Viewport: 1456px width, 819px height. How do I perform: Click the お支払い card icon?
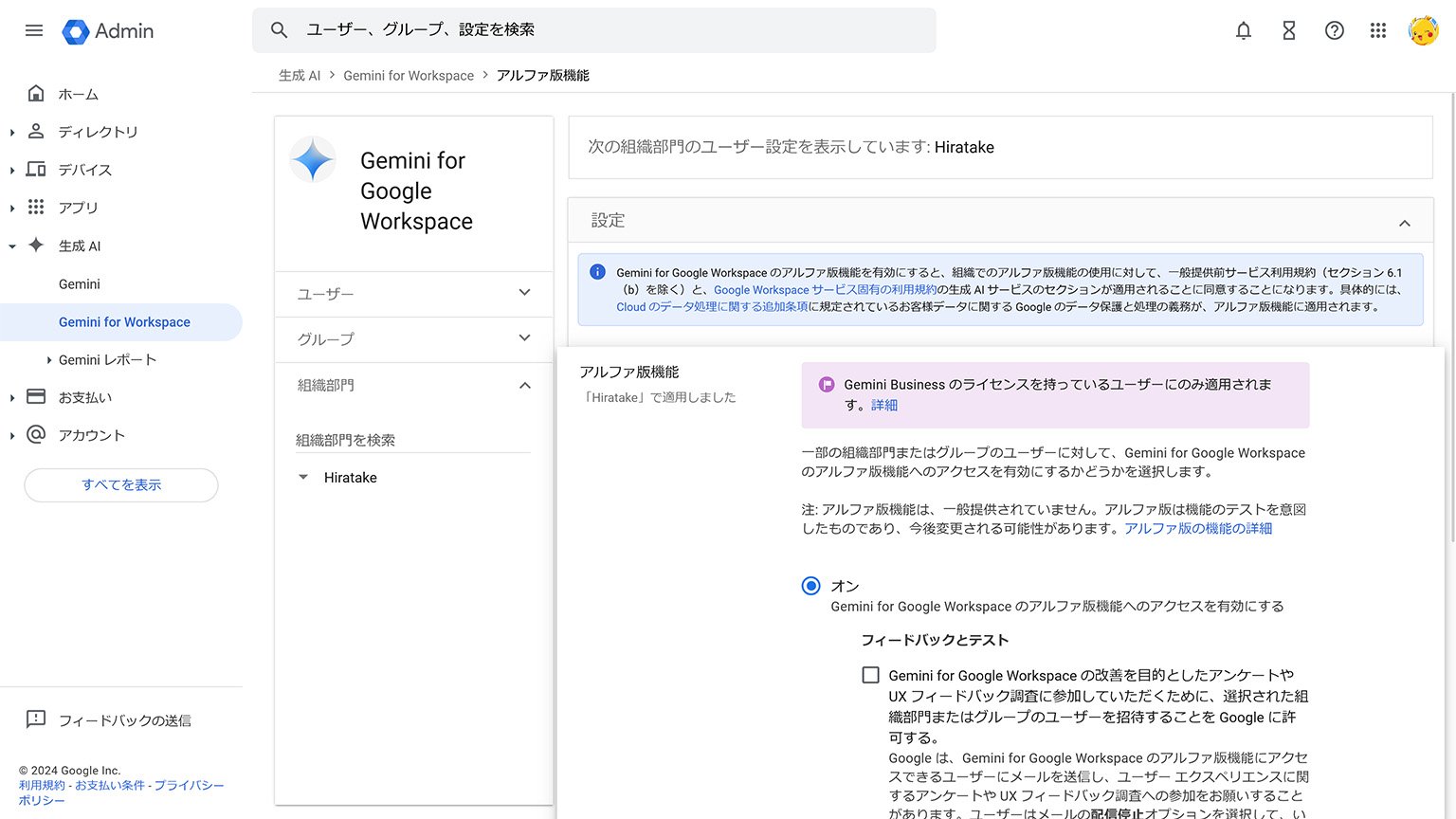click(x=36, y=396)
